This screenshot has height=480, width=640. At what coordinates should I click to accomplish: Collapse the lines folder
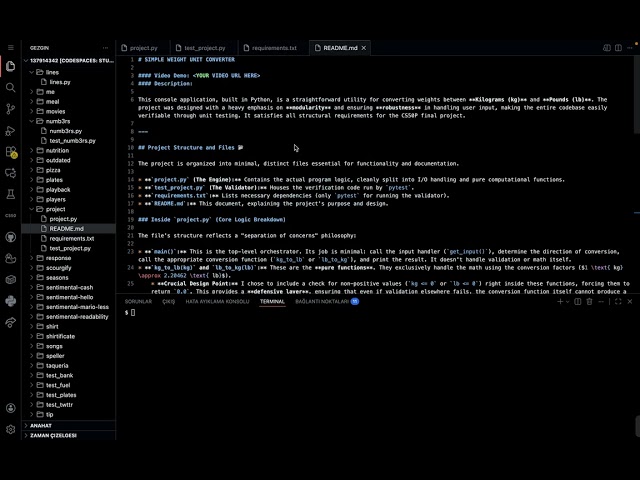[x=69, y=72]
